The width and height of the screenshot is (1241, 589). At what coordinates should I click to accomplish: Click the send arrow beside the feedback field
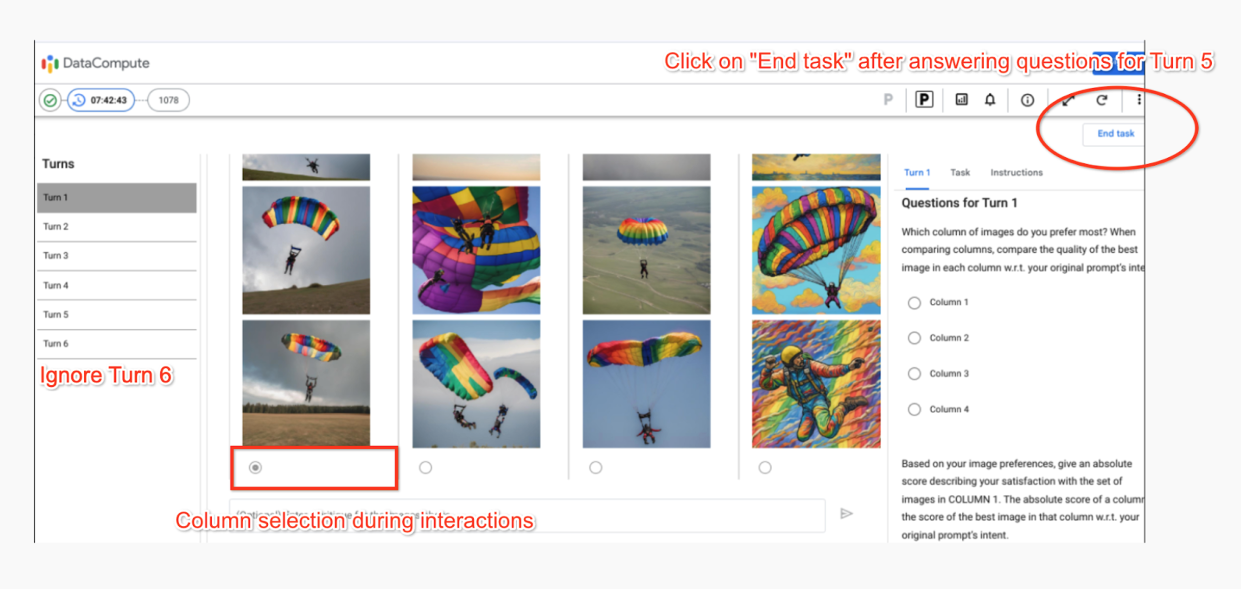tap(847, 513)
